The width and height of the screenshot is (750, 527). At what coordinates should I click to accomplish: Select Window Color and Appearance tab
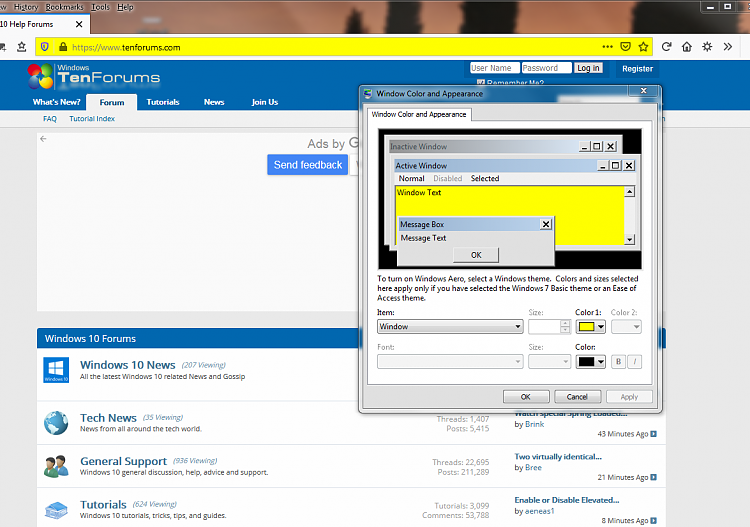click(x=419, y=114)
